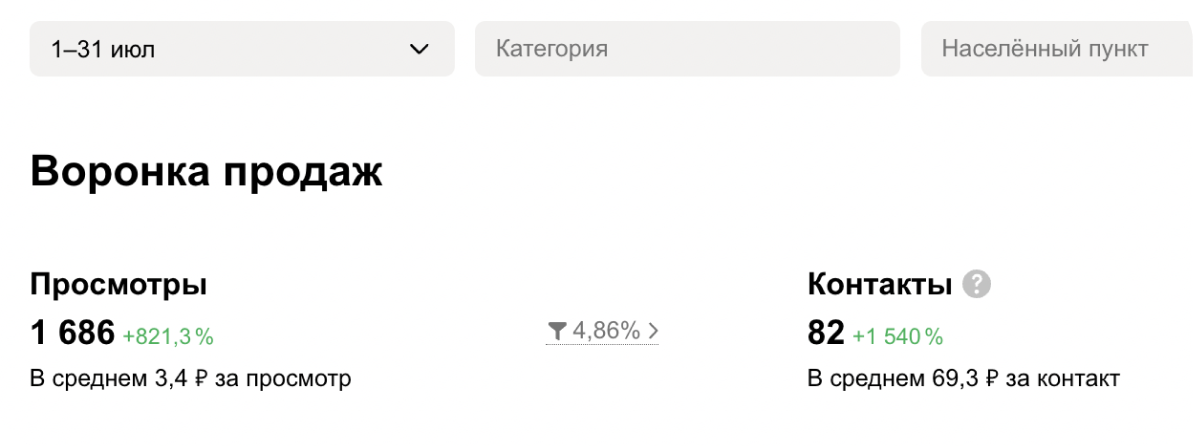1193x446 pixels.
Task: Click the В среднем 69,3 ₽ за контакт text
Action: (x=963, y=379)
